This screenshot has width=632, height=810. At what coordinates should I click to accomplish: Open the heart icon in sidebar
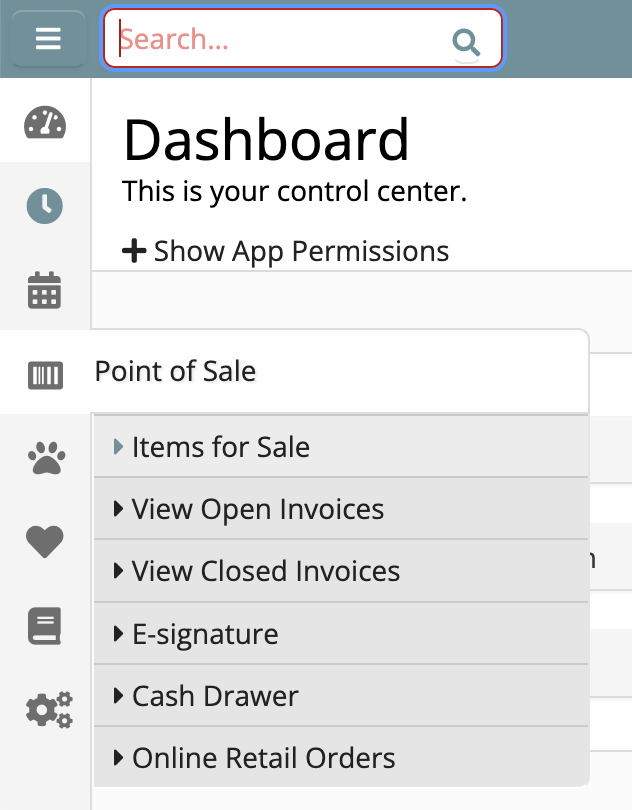44,542
